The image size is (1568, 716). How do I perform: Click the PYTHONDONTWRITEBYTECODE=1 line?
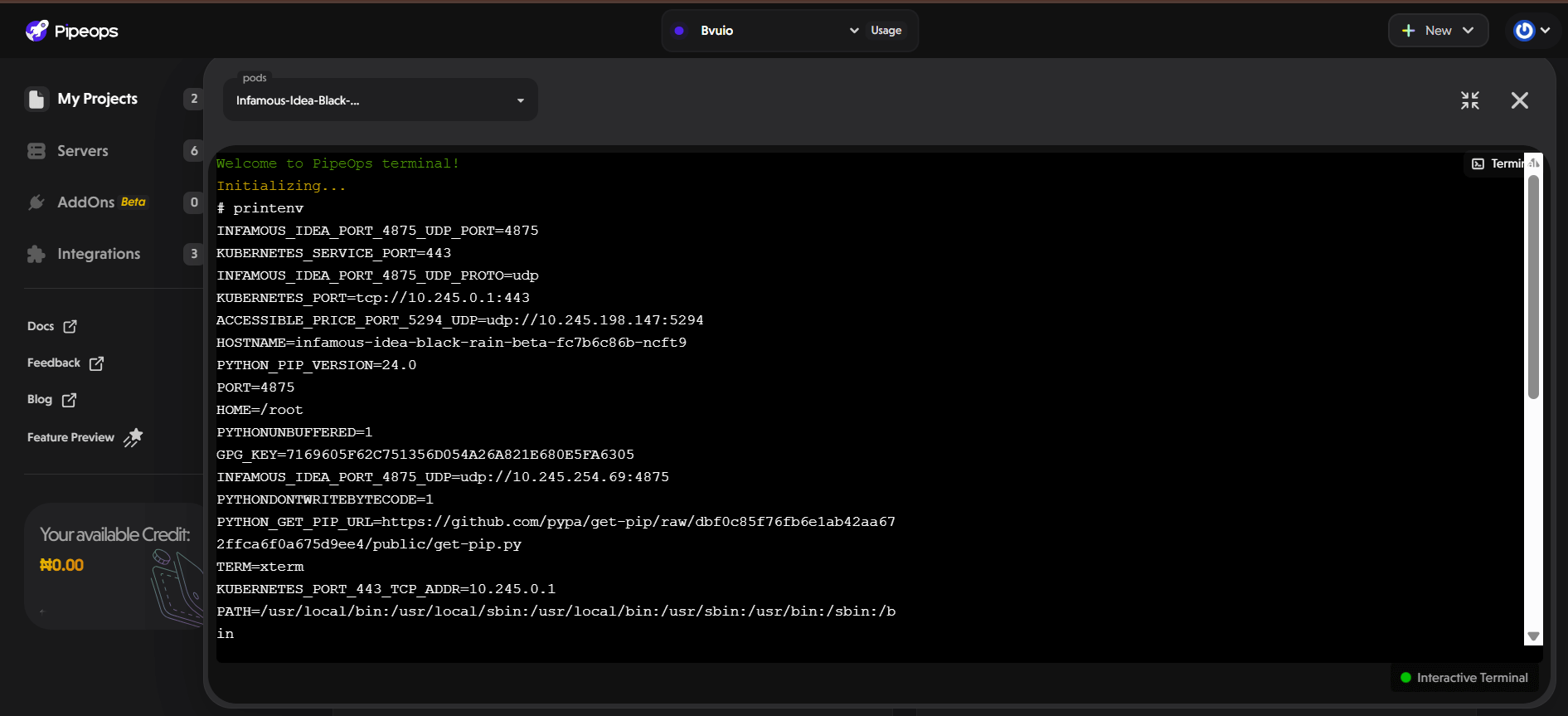[325, 499]
